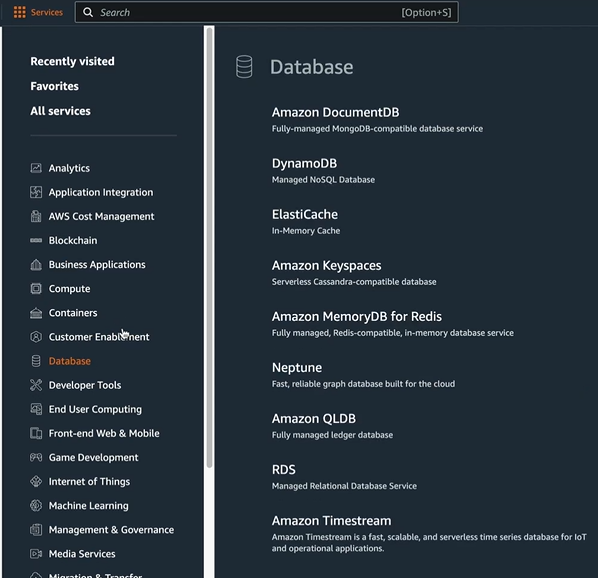Screen dimensions: 598x578
Task: Click 'Managed Relational Database Service' text
Action: point(344,486)
